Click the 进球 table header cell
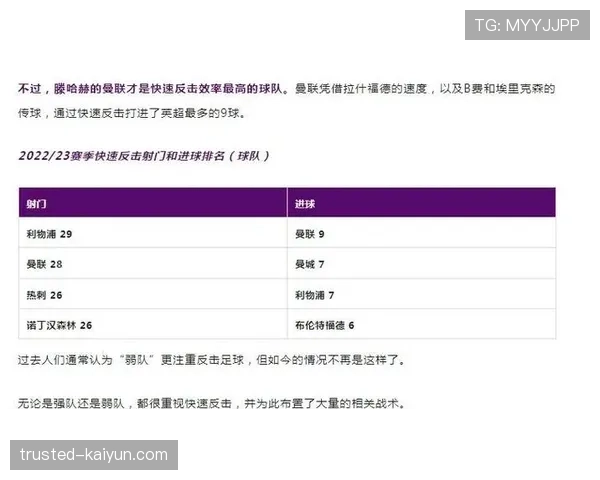Viewport: 600px width, 480px height. [x=421, y=202]
